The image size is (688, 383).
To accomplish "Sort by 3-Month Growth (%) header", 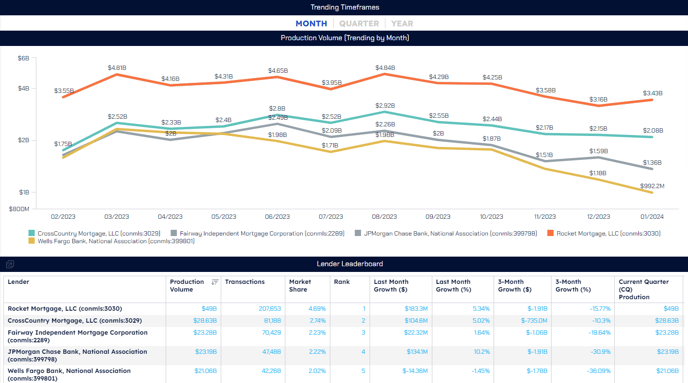I will pos(573,286).
